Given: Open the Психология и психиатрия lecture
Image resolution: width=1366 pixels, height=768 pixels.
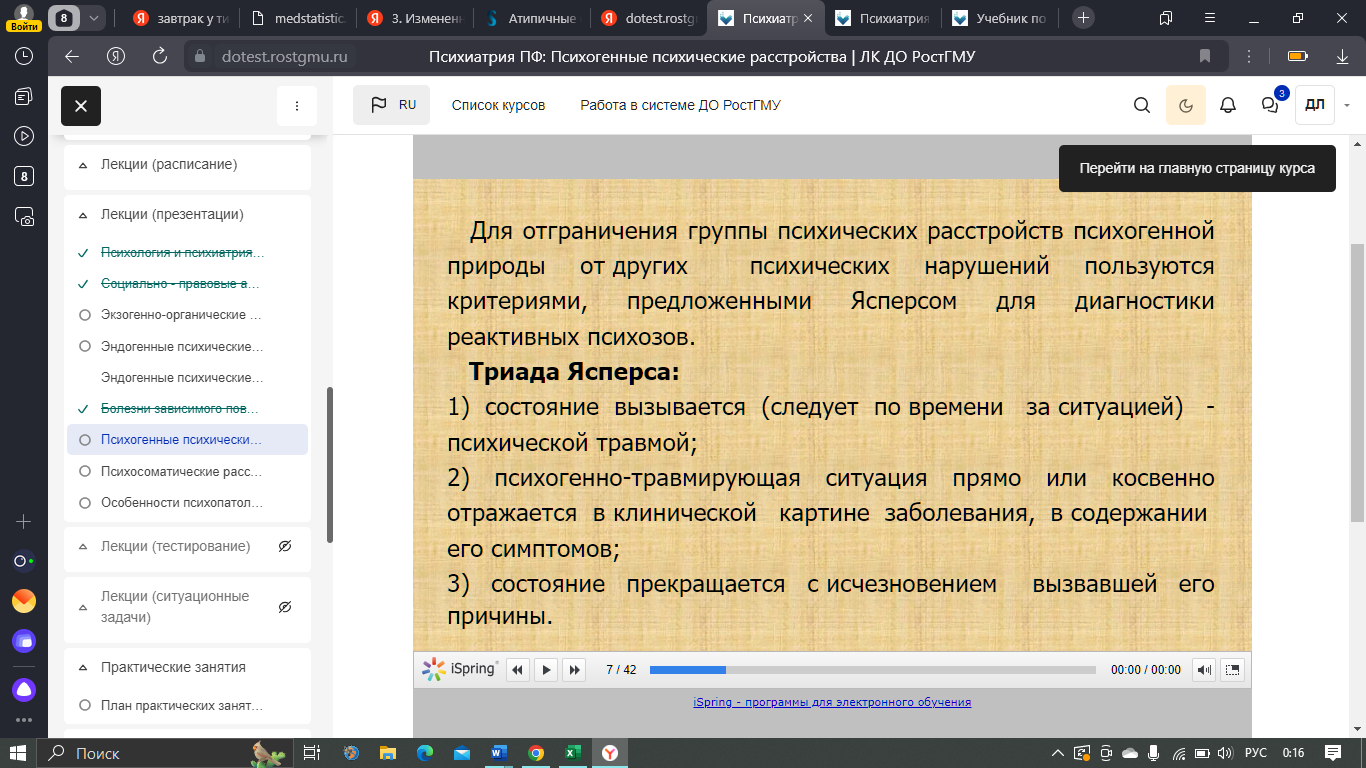Looking at the screenshot, I should click(x=183, y=253).
